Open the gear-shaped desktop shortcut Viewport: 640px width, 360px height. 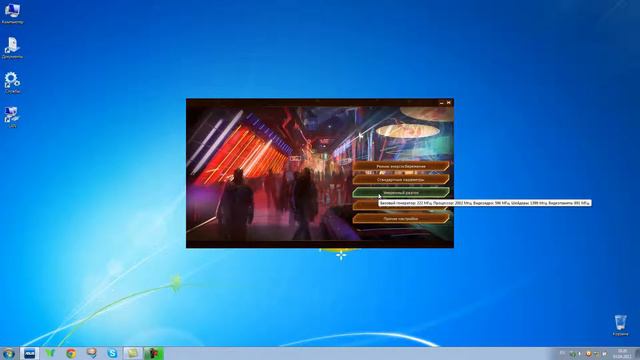click(x=12, y=83)
